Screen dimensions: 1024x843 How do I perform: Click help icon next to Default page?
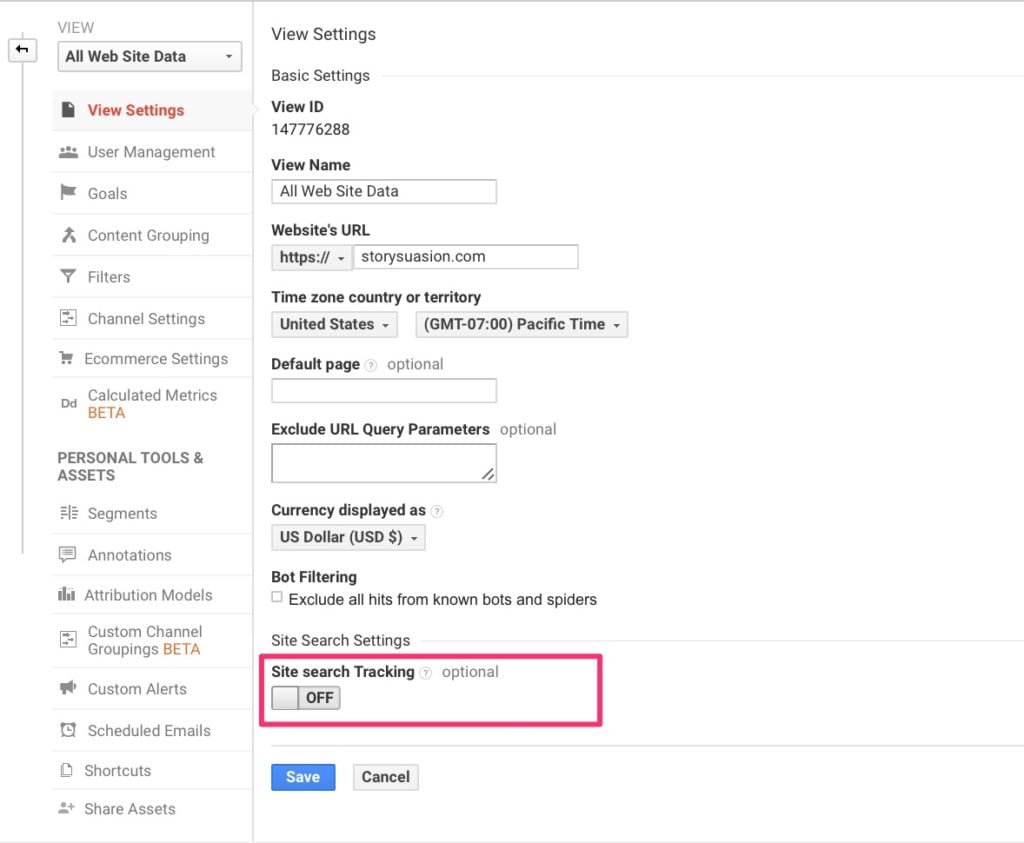click(371, 365)
